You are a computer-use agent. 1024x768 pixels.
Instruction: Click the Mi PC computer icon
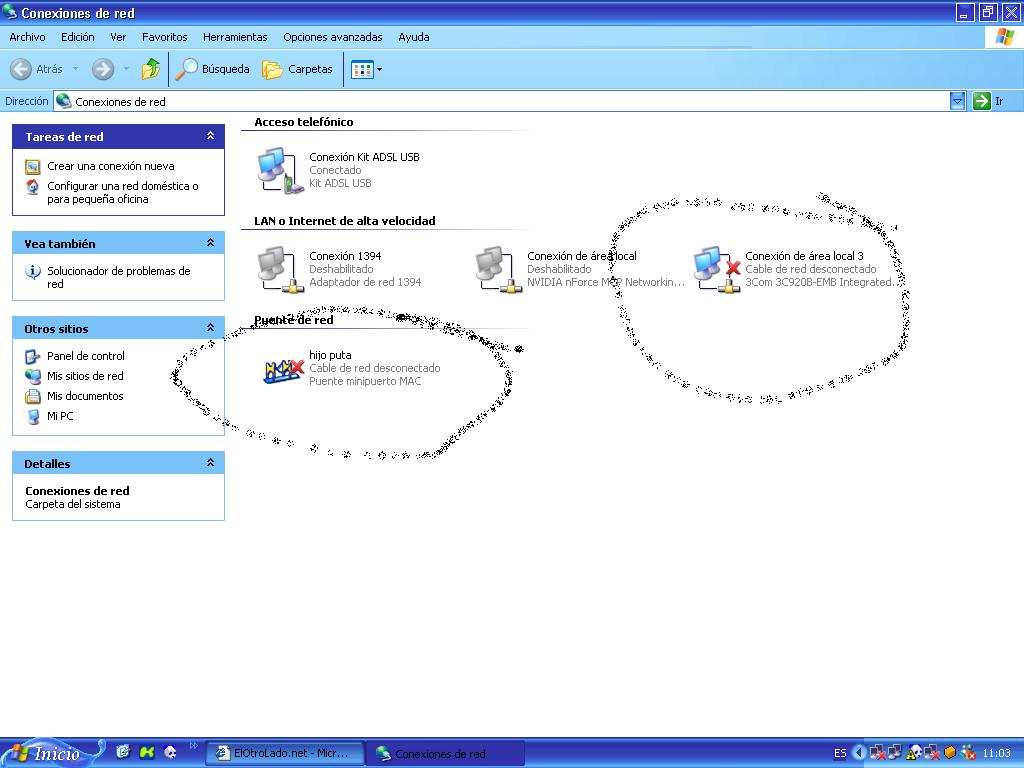33,417
